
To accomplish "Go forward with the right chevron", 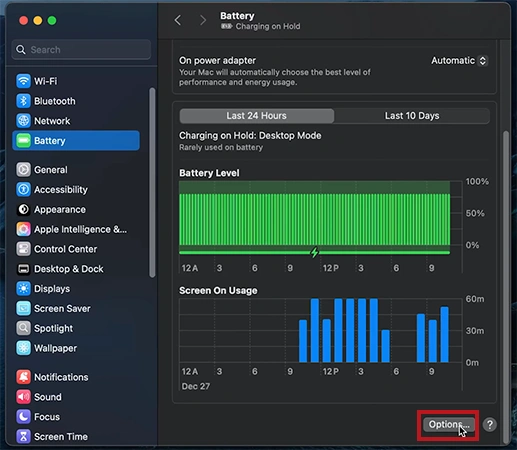I will tap(203, 20).
